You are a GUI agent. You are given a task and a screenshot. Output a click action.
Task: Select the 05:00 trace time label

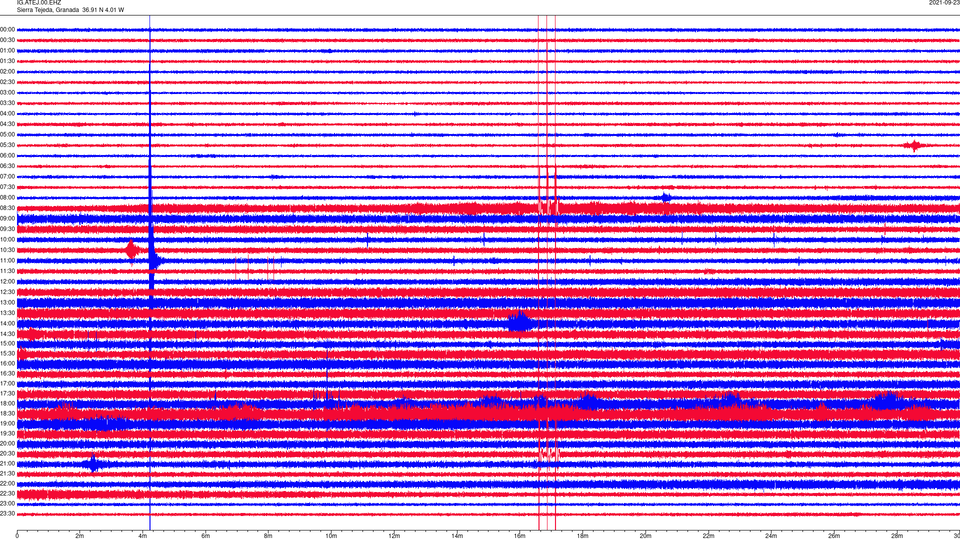(7, 135)
